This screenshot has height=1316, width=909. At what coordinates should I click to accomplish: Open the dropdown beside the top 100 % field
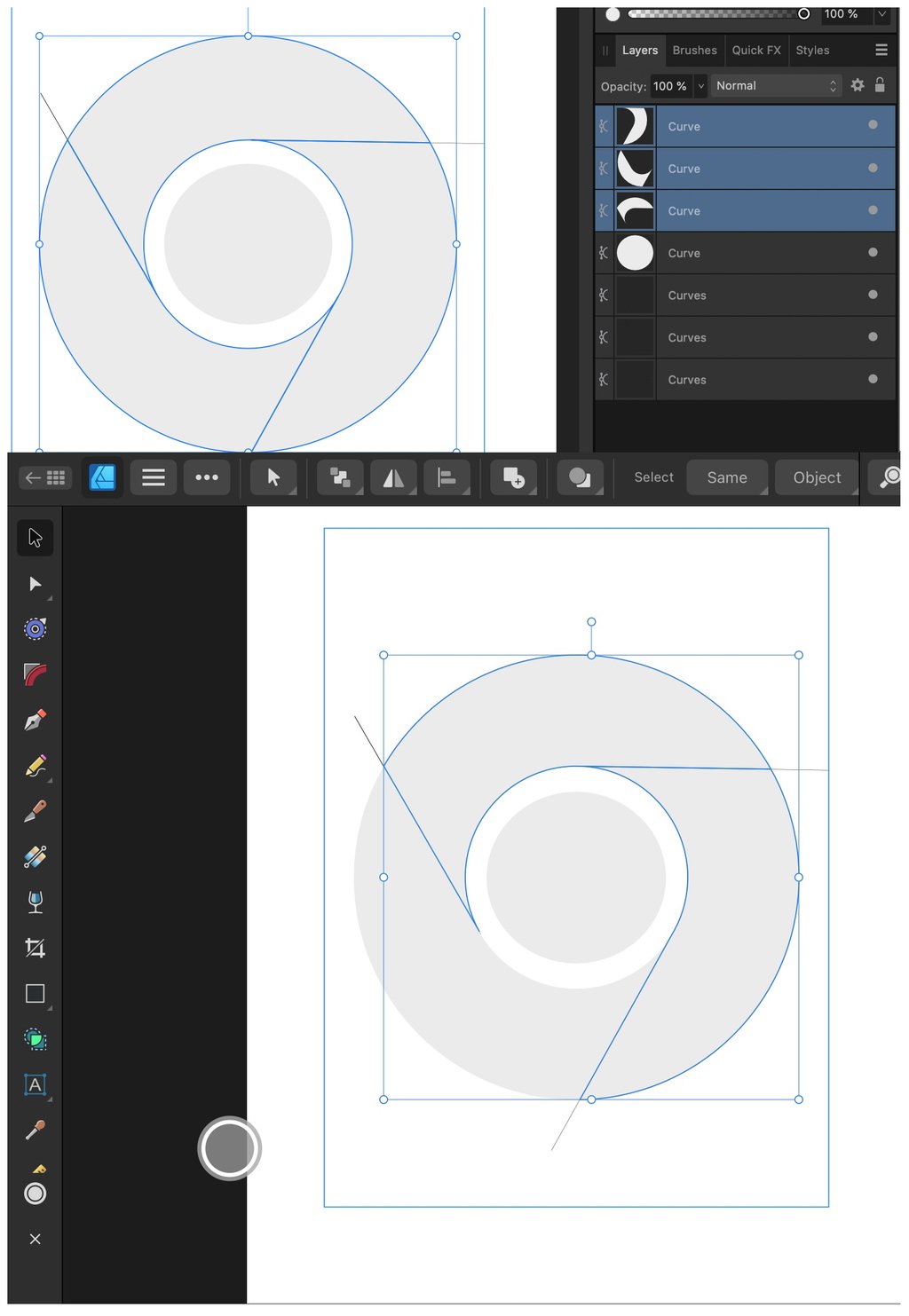point(882,14)
